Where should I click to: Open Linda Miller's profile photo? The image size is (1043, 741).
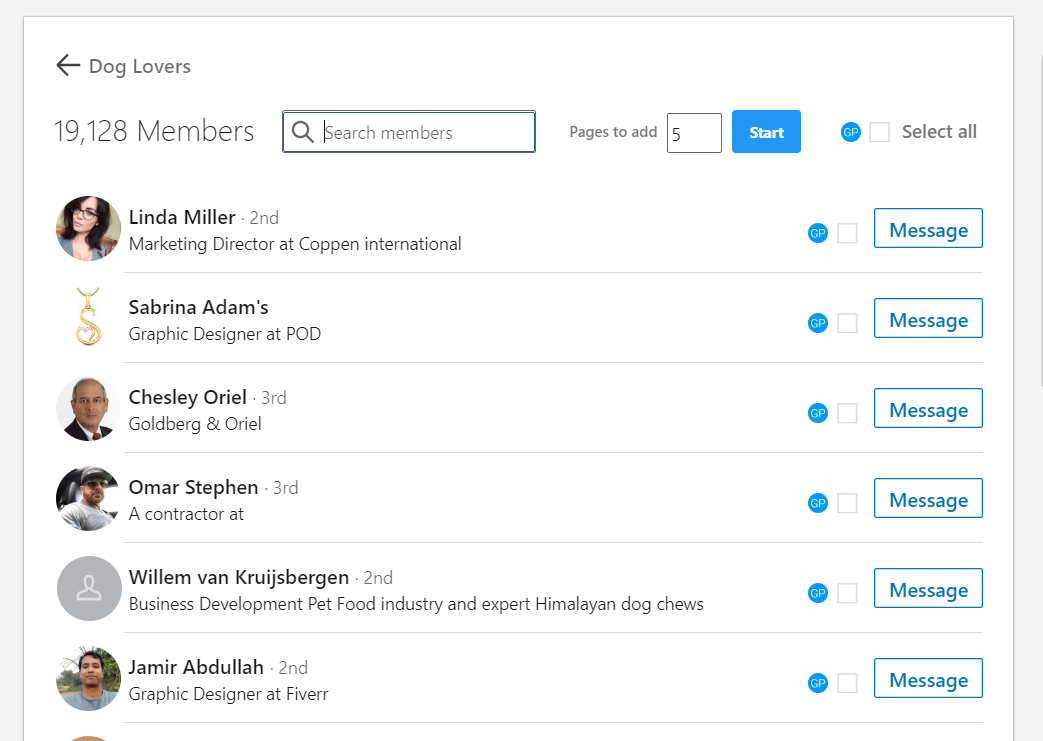point(88,228)
